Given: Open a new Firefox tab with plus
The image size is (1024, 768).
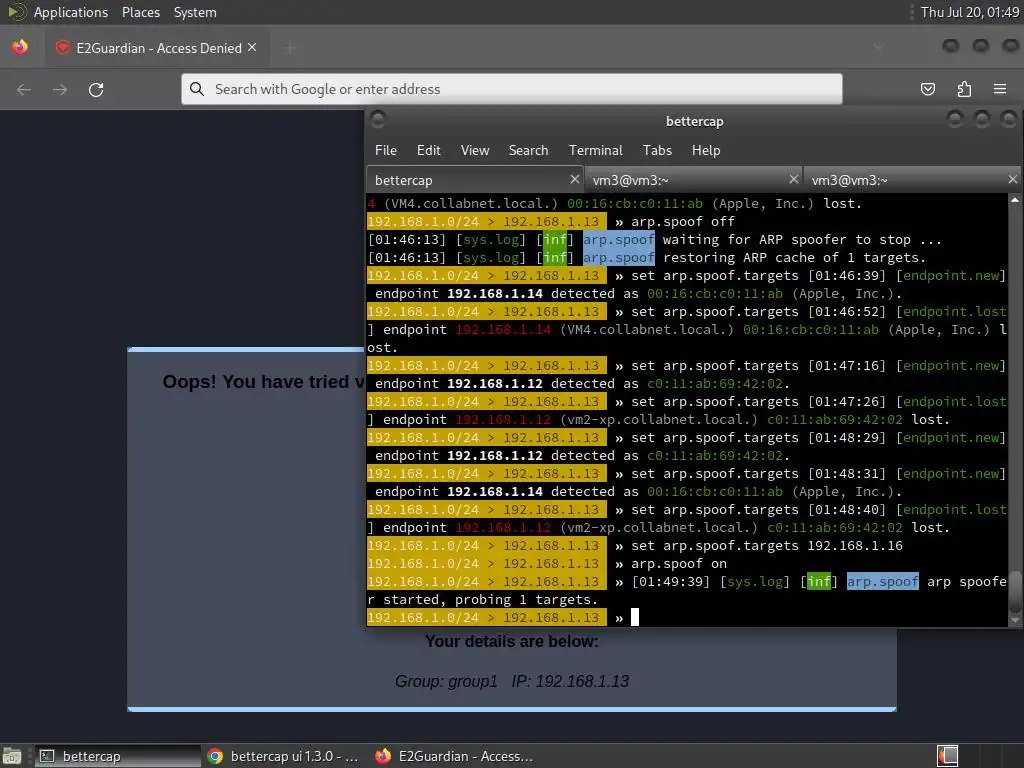Looking at the screenshot, I should [290, 48].
